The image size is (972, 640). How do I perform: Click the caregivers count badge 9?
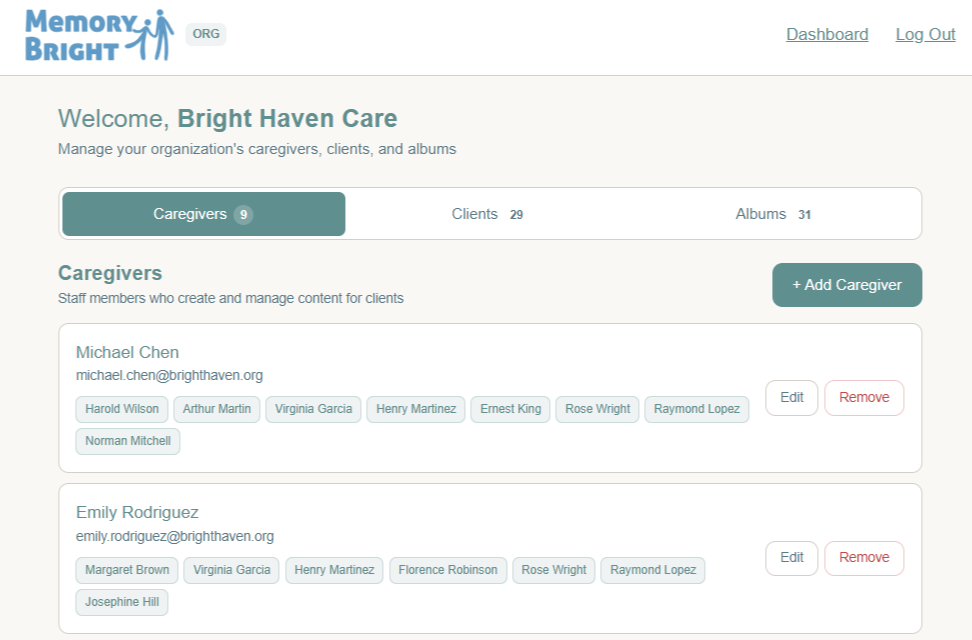pyautogui.click(x=244, y=215)
